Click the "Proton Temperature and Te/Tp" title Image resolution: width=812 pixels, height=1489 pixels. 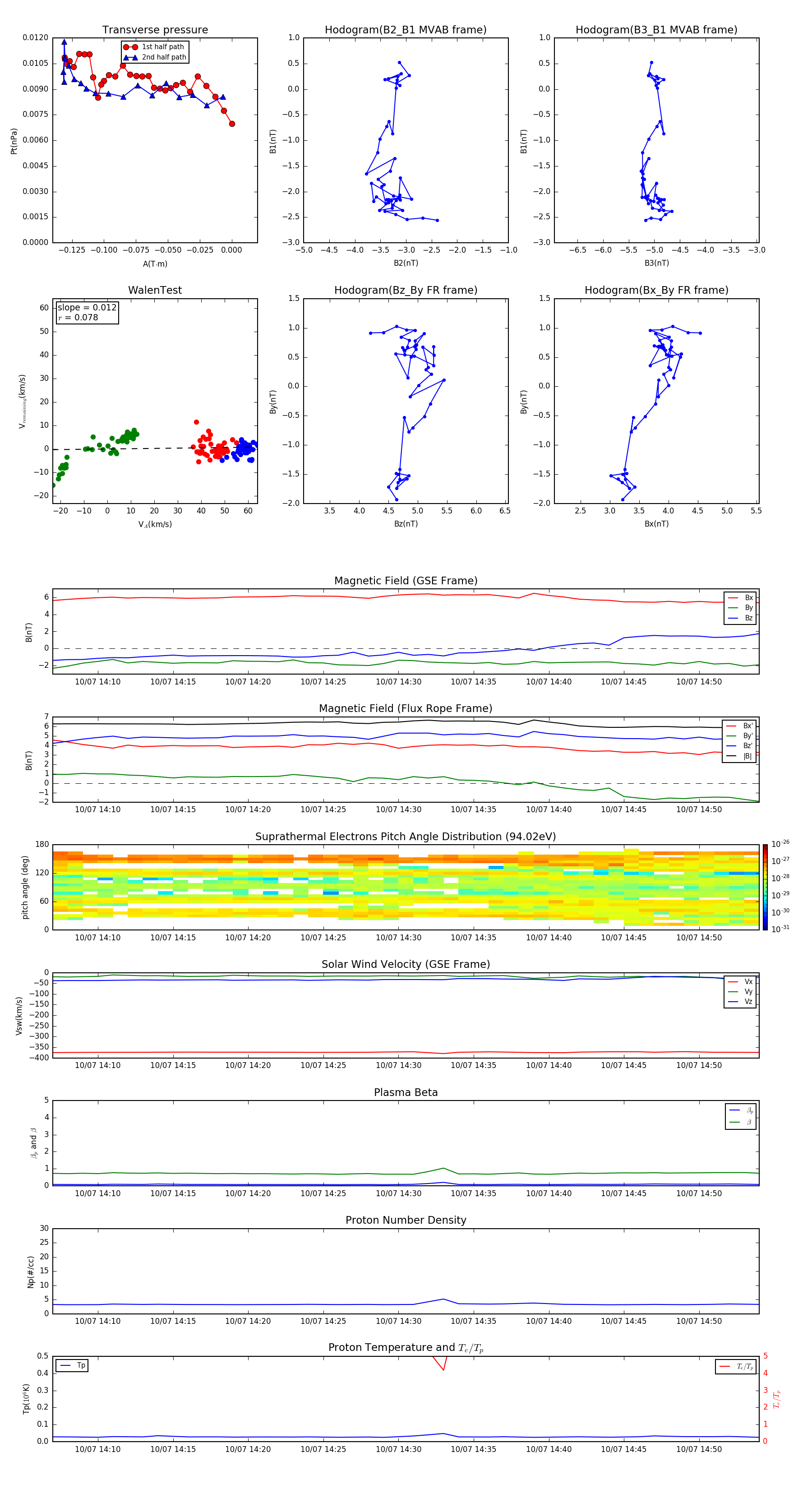click(x=406, y=1348)
